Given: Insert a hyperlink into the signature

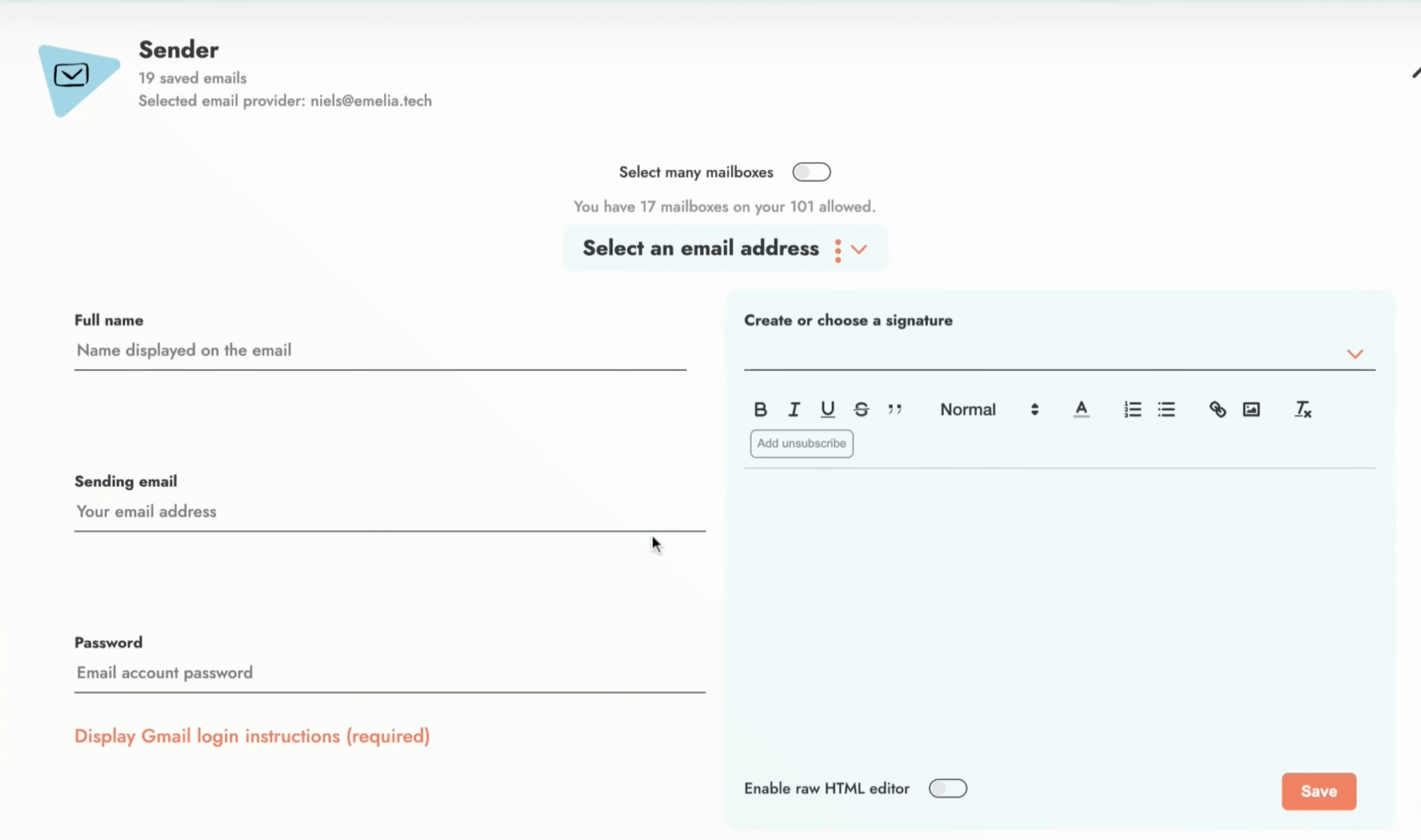Looking at the screenshot, I should click(1217, 410).
